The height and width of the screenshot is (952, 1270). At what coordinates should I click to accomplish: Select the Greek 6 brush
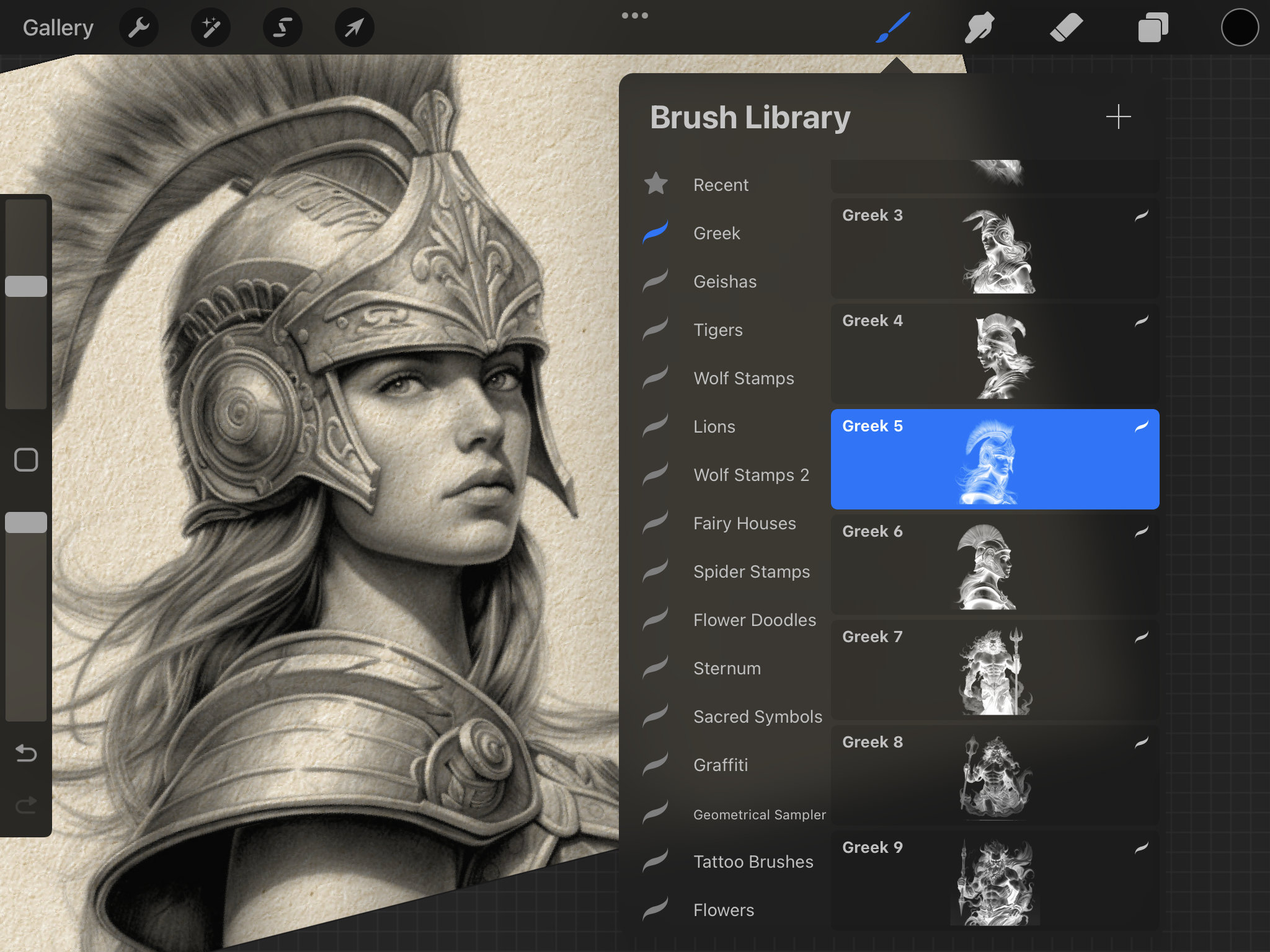(x=995, y=565)
